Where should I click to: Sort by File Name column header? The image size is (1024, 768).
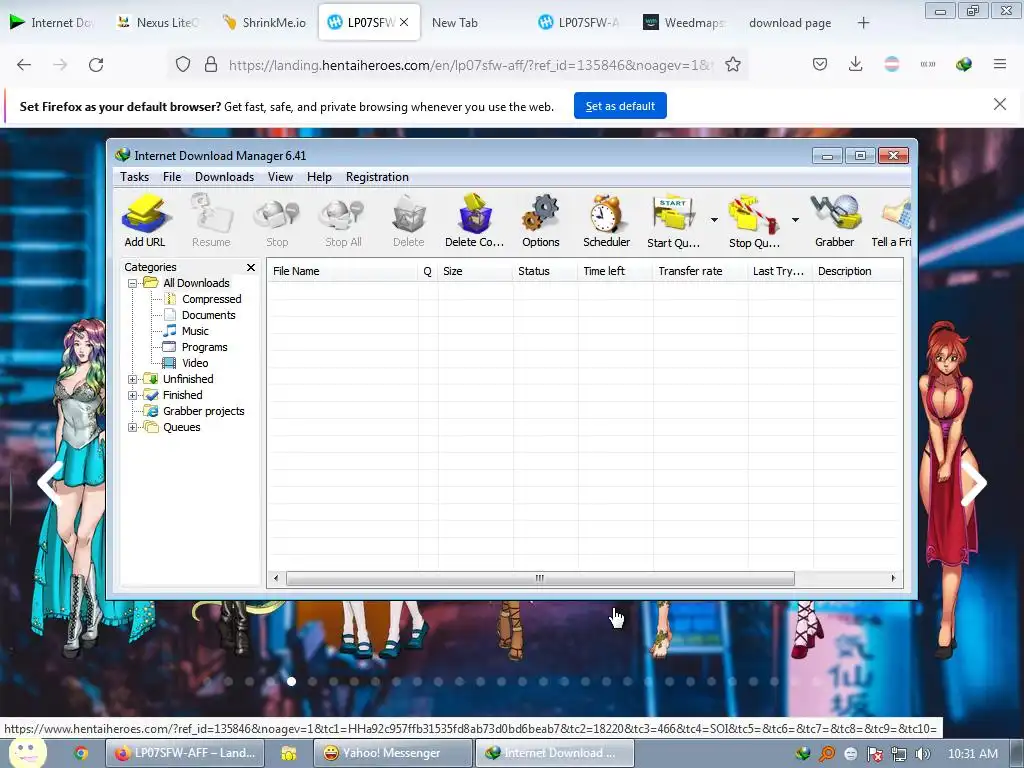point(342,271)
